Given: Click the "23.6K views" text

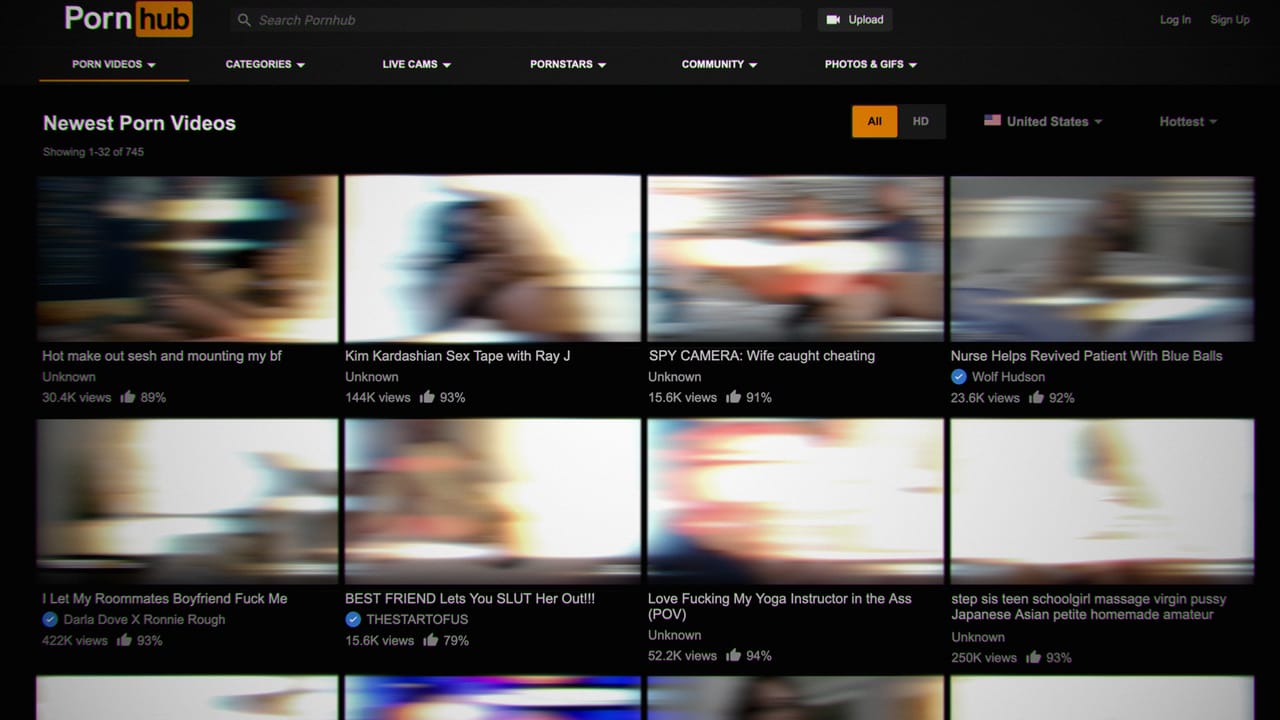Looking at the screenshot, I should point(986,397).
